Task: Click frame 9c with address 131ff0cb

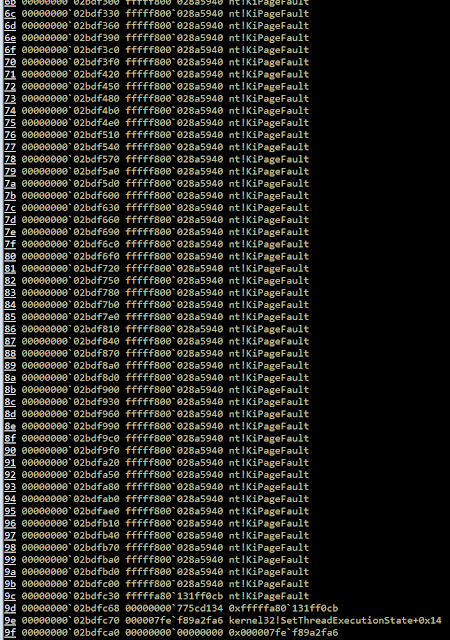Action: 10,596
